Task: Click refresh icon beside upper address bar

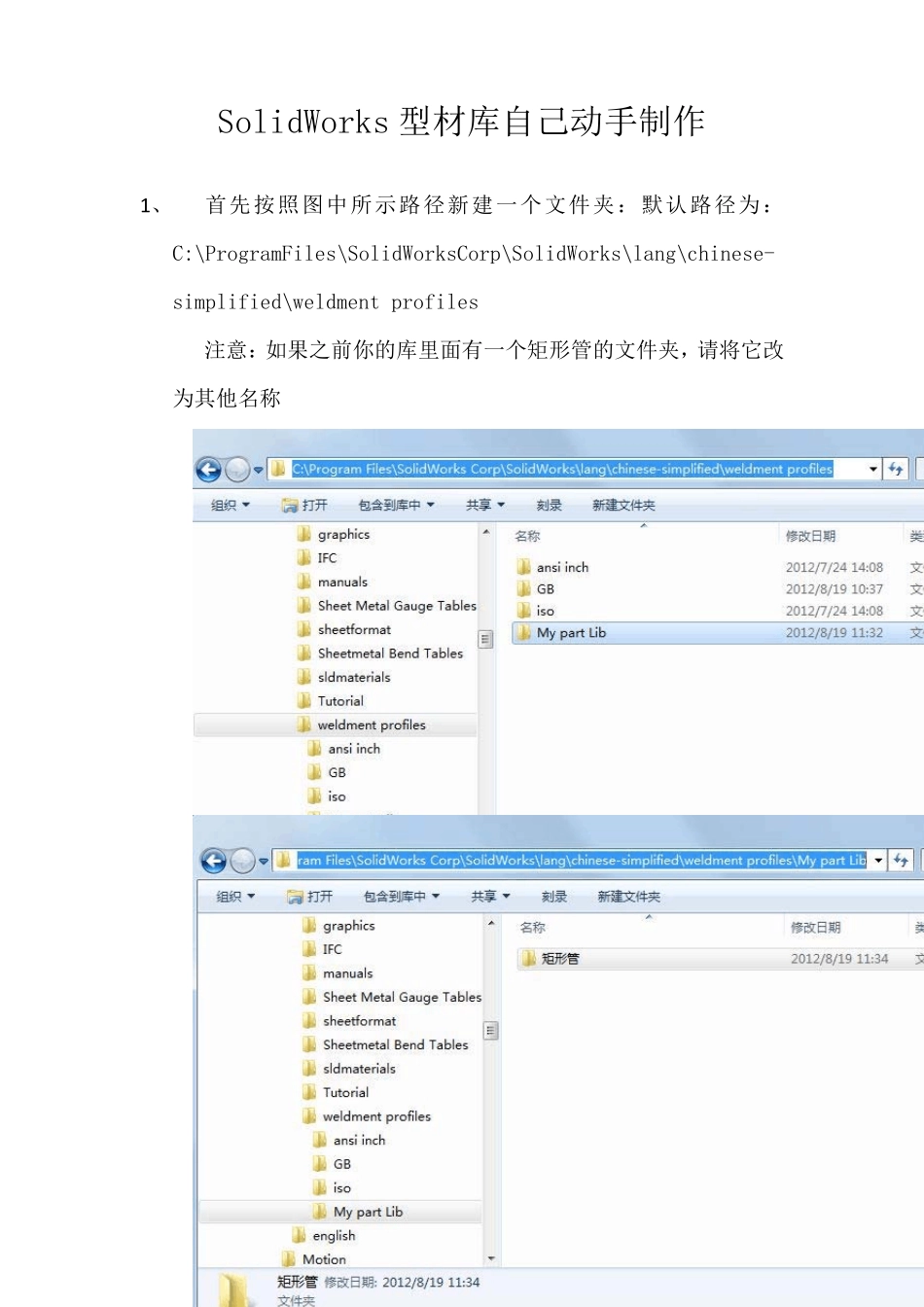Action: (x=896, y=469)
